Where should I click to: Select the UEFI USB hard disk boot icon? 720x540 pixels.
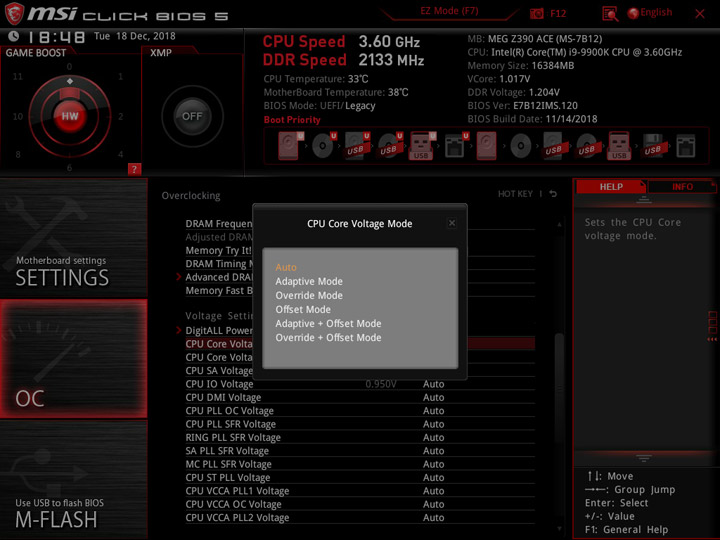[x=356, y=146]
